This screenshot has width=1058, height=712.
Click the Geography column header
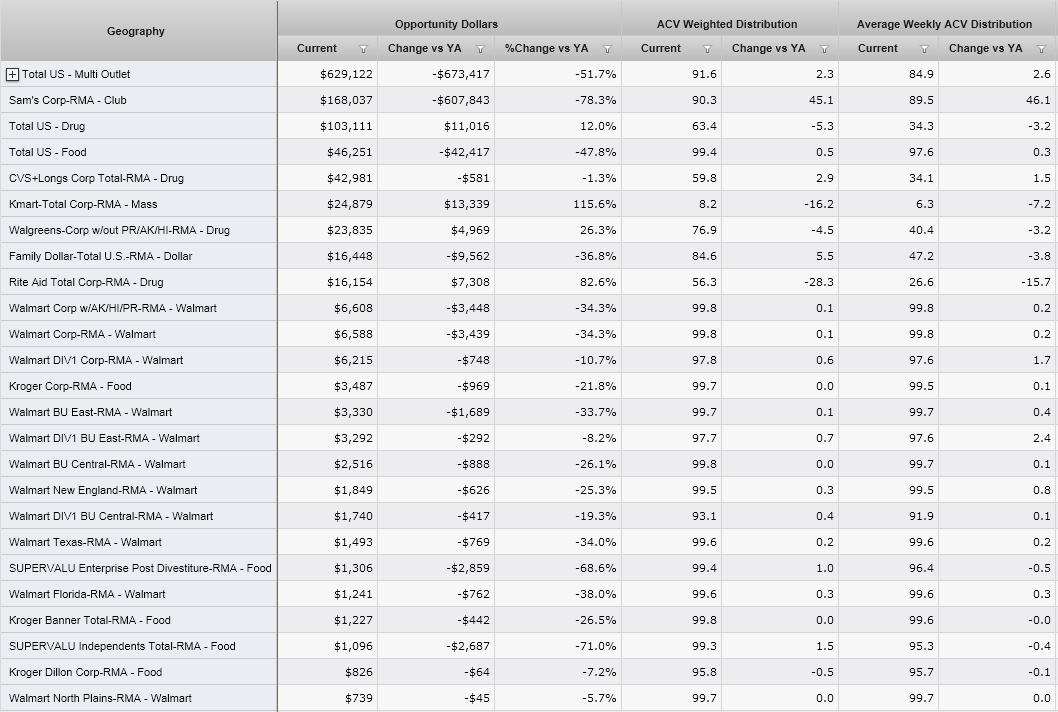136,31
